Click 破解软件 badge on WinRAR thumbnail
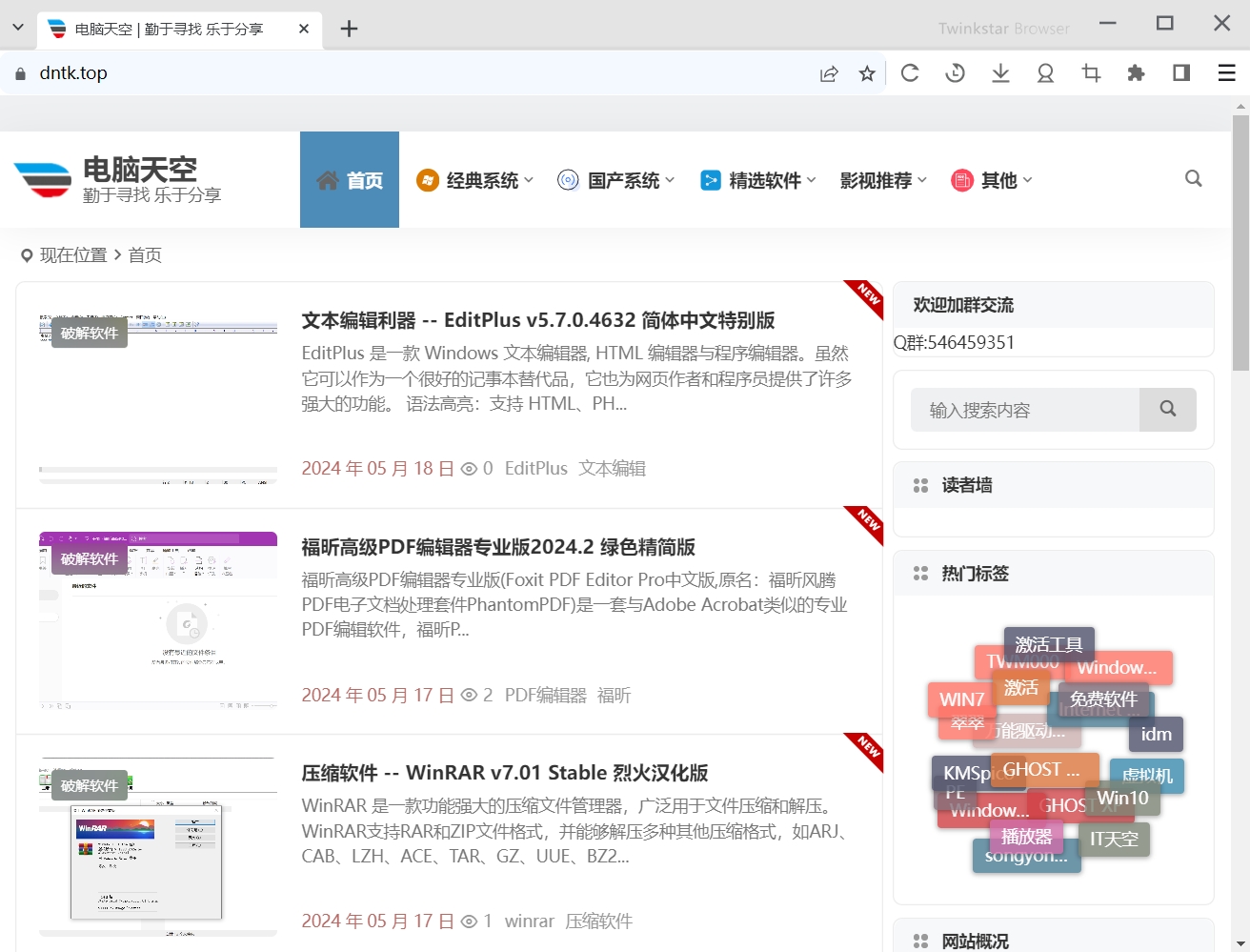This screenshot has width=1250, height=952. 90,786
